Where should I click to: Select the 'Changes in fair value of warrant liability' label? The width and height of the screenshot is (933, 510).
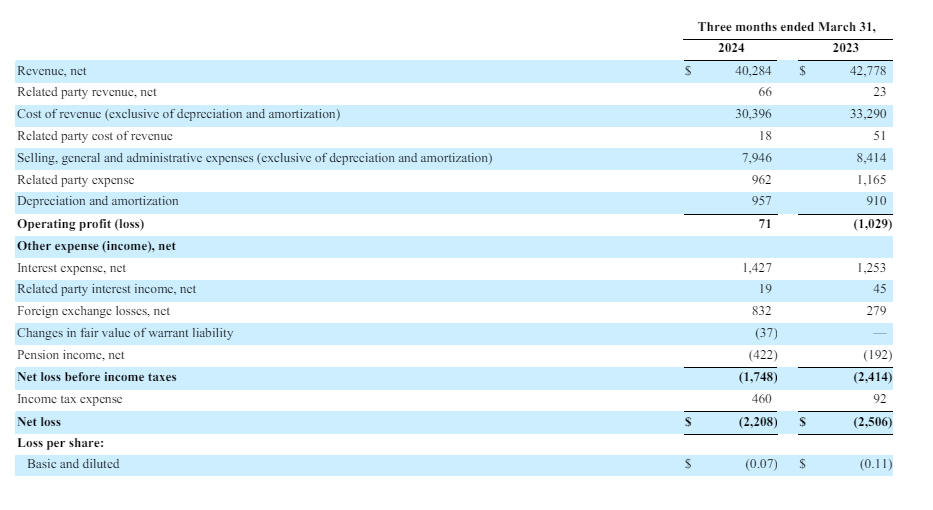[125, 333]
